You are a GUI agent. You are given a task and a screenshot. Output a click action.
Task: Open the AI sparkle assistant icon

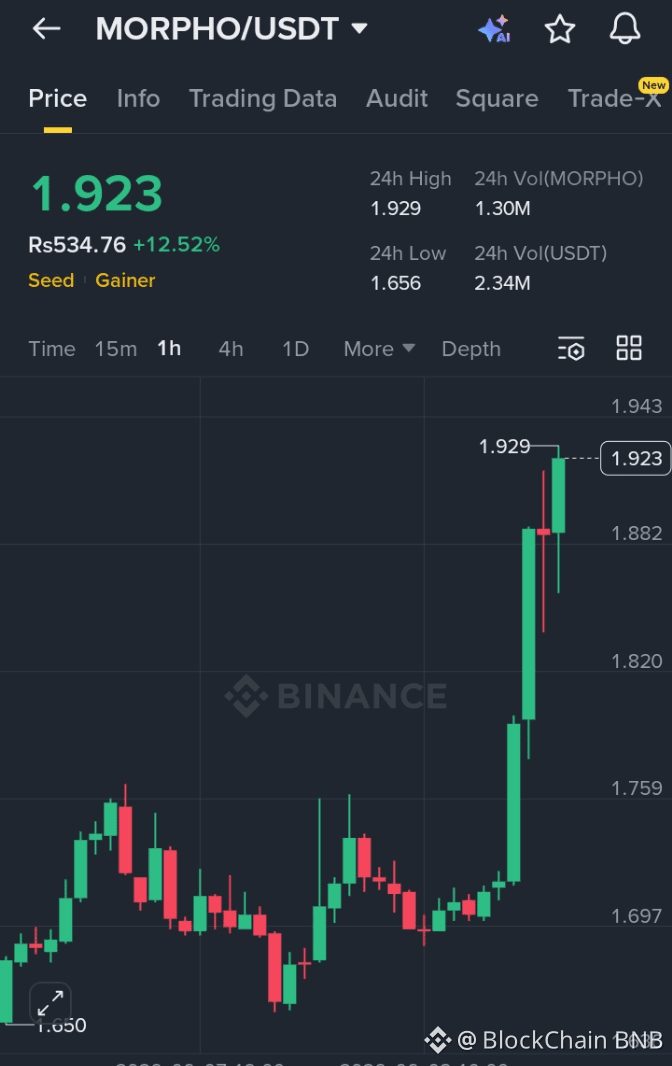tap(494, 29)
